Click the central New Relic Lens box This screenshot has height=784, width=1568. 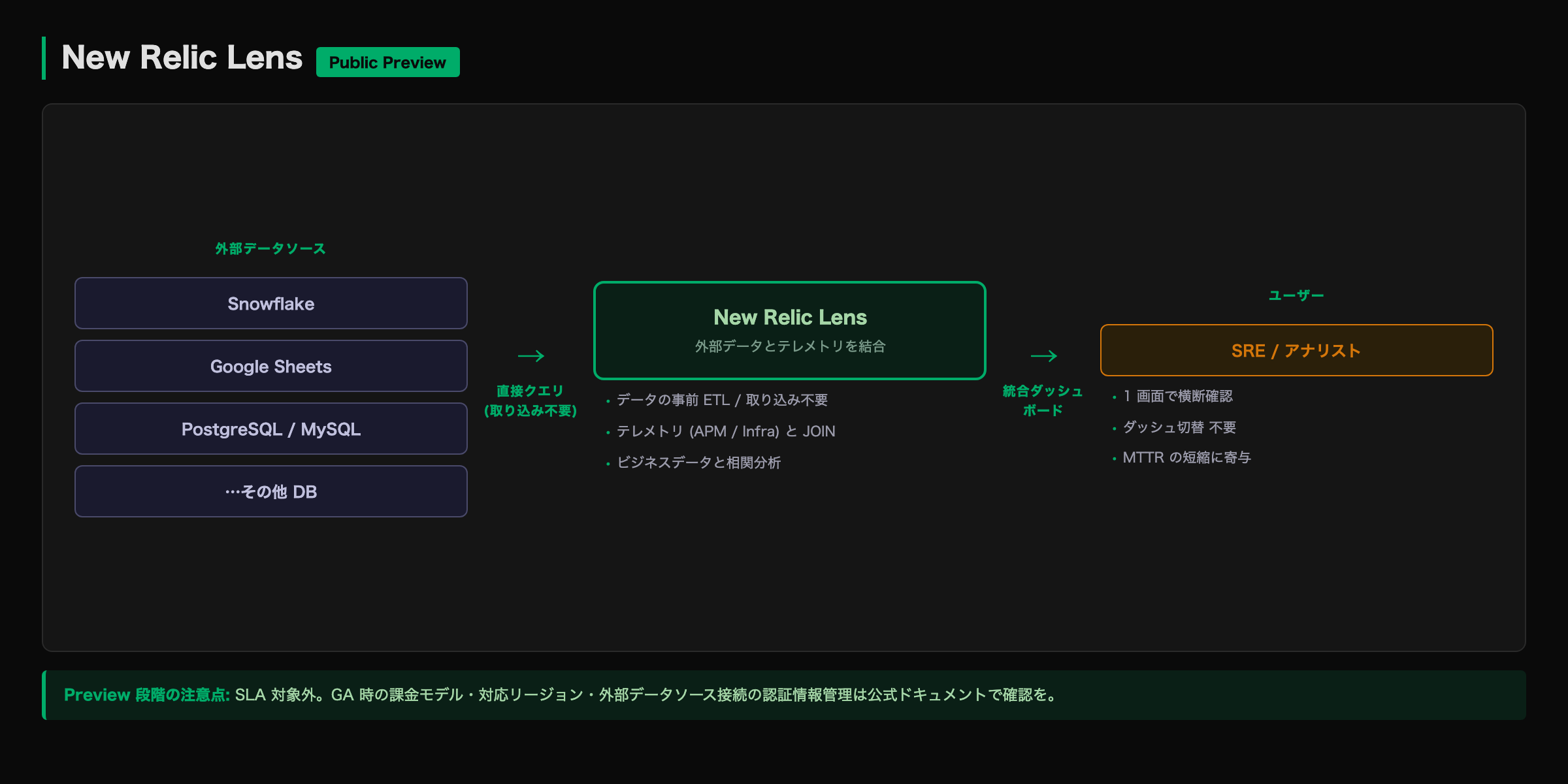tap(790, 331)
